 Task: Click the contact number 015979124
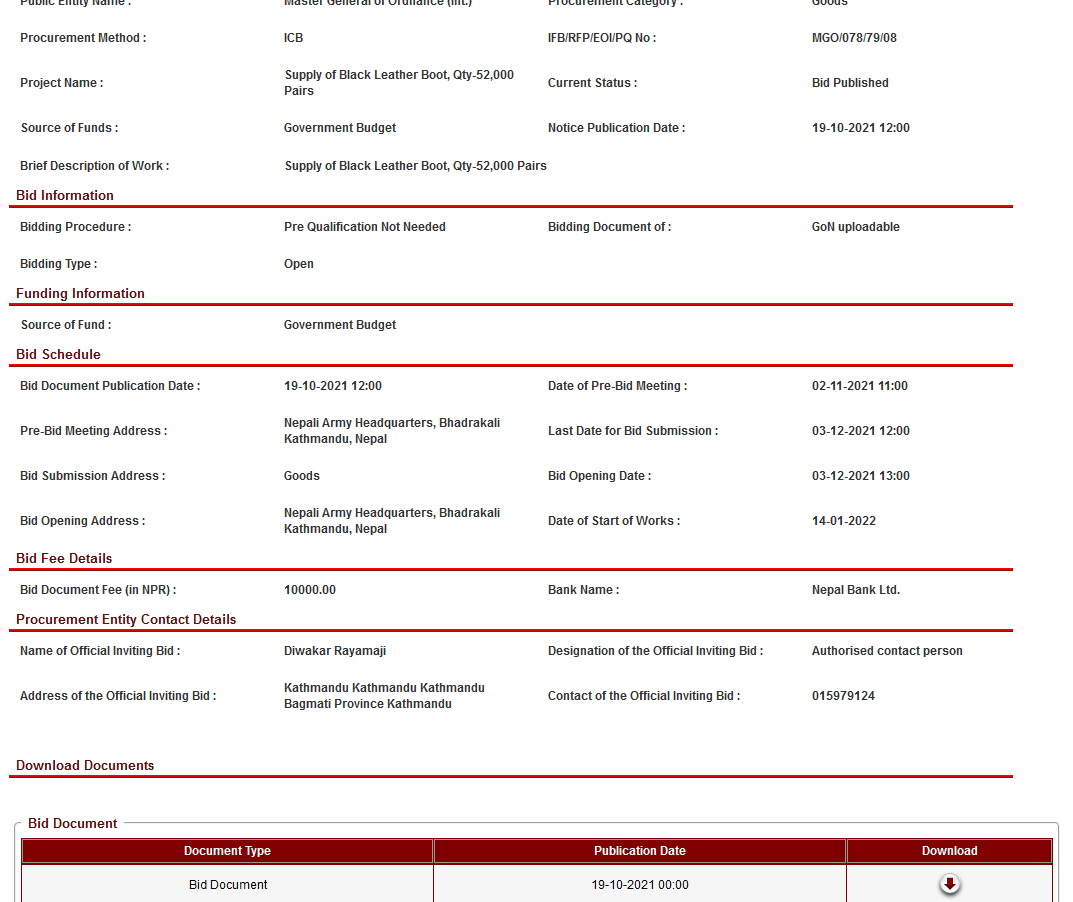click(843, 696)
